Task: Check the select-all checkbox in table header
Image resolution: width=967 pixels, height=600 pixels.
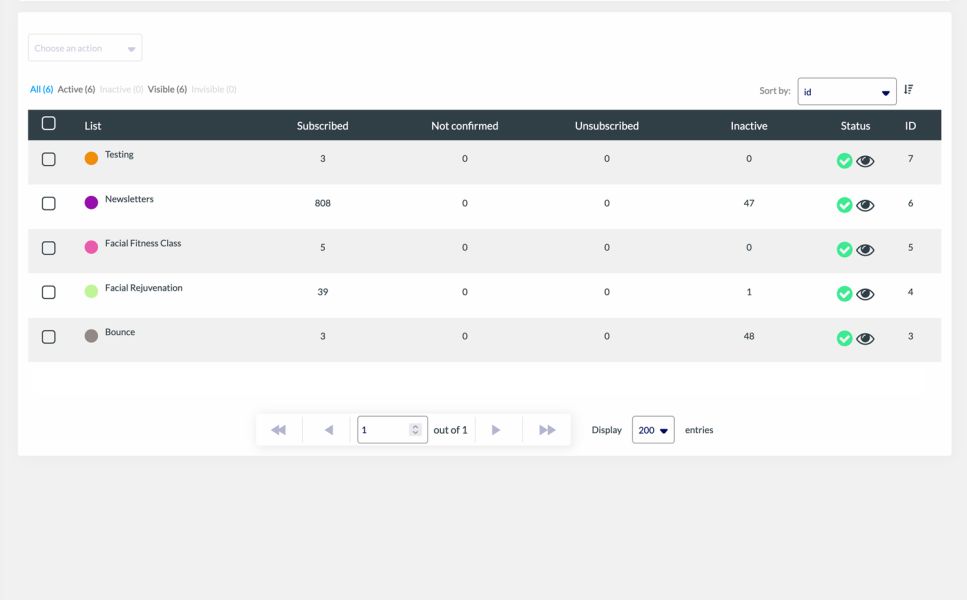Action: pyautogui.click(x=48, y=124)
